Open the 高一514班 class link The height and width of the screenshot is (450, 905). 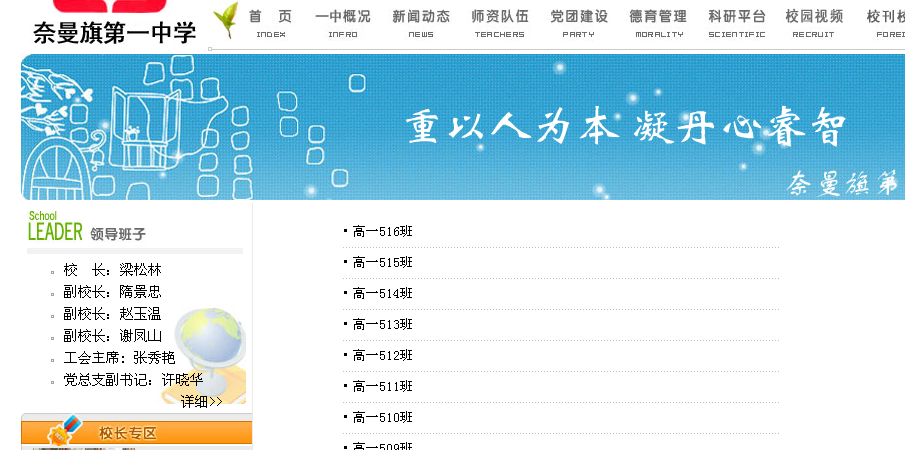pyautogui.click(x=383, y=294)
